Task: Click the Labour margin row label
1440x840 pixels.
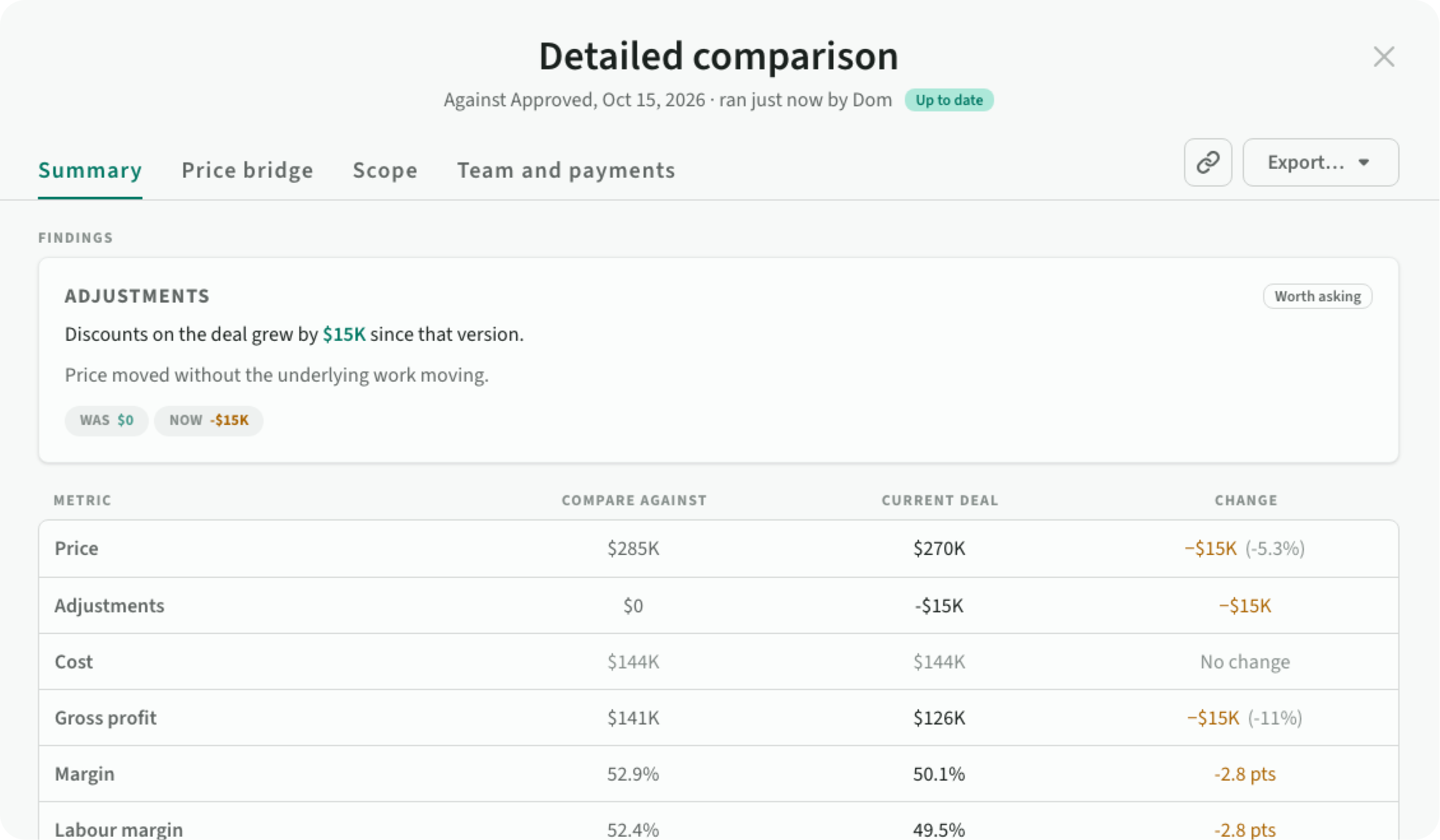Action: (x=119, y=830)
